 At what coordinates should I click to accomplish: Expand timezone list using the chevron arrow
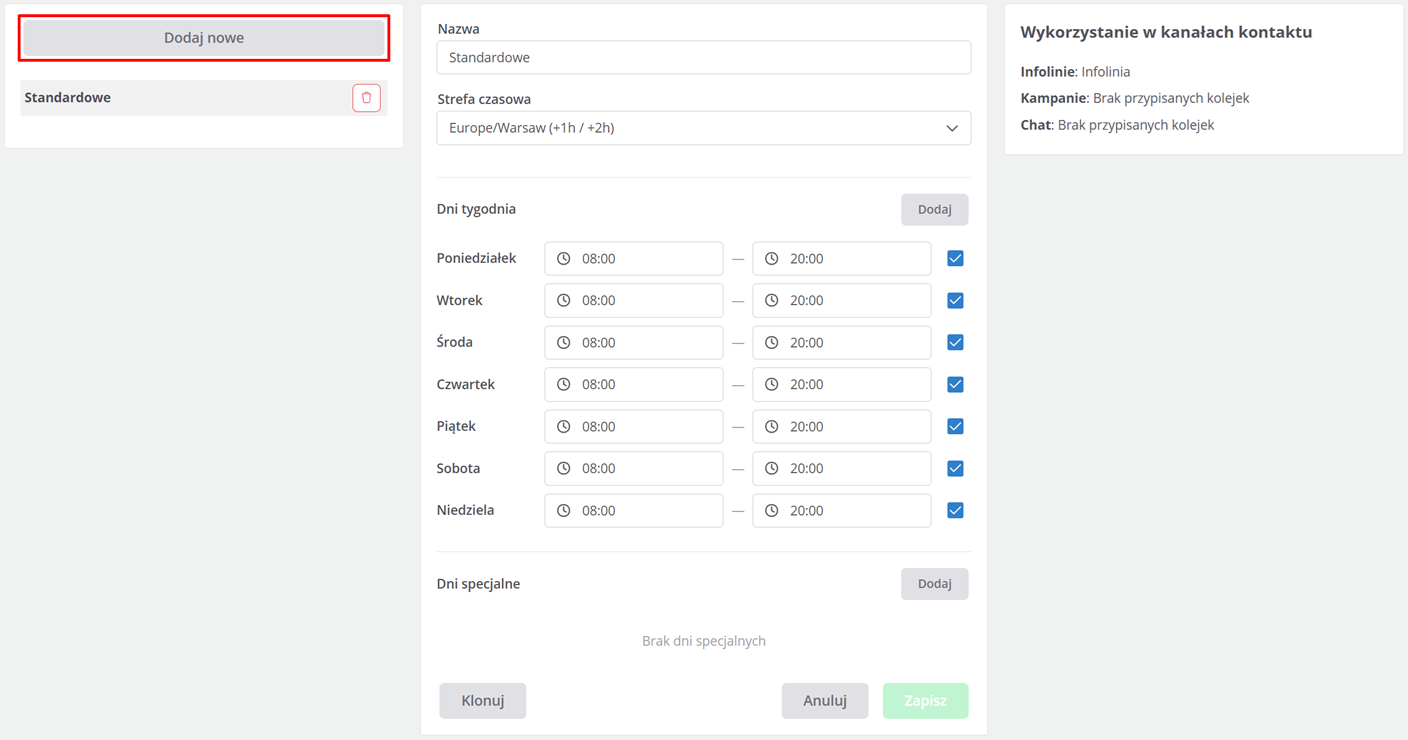point(951,128)
